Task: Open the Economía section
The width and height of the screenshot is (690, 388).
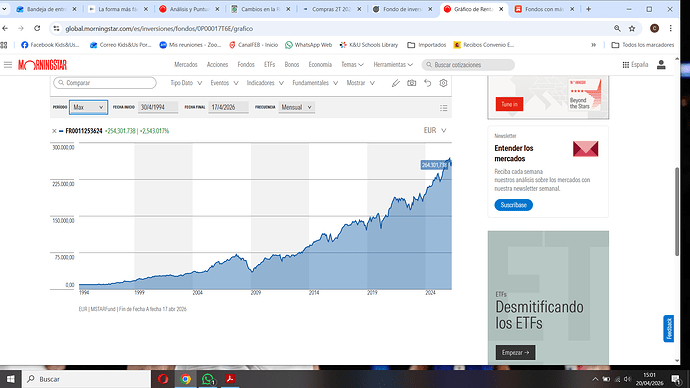Action: coord(320,65)
